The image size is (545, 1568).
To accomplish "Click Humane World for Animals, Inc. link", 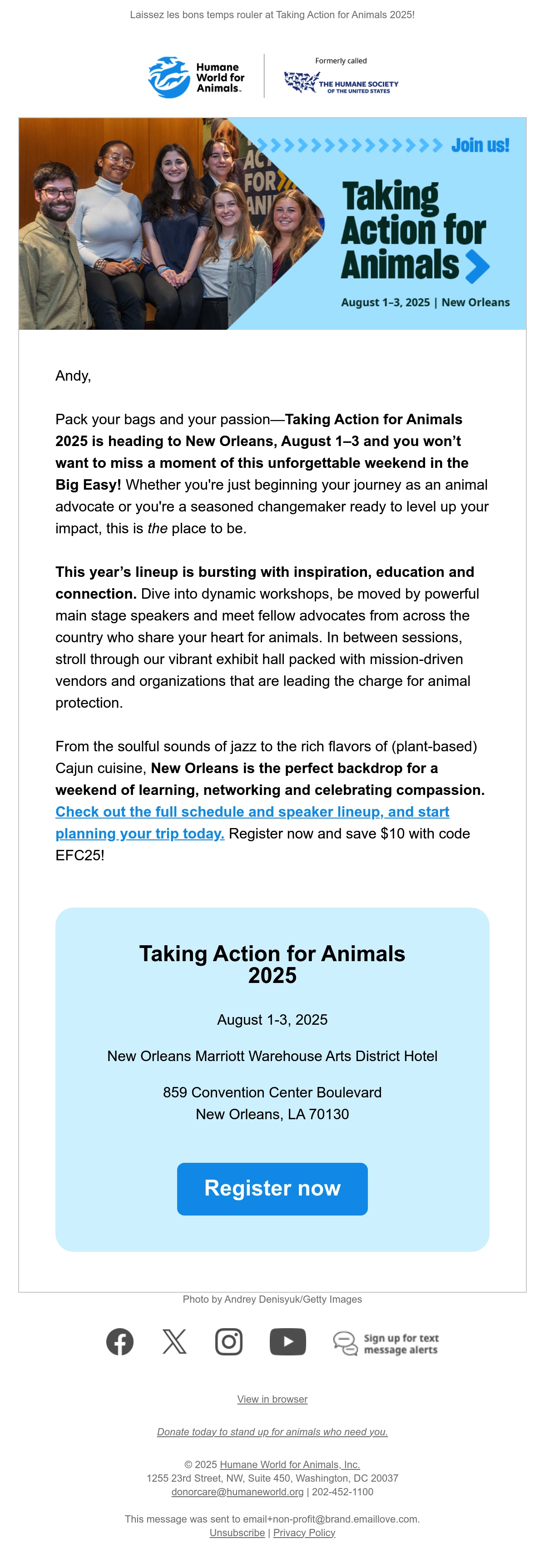I will [x=290, y=1464].
